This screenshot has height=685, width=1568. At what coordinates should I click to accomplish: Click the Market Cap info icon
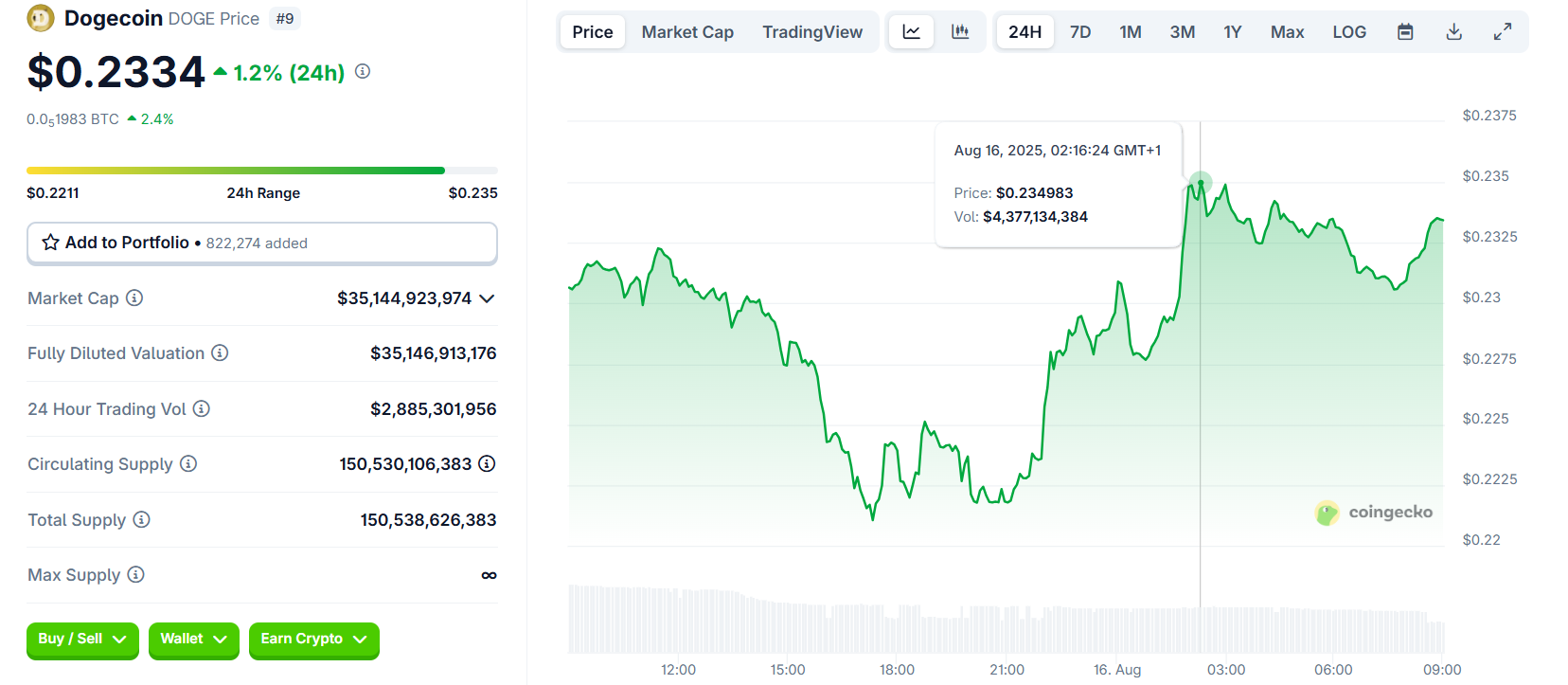pyautogui.click(x=134, y=297)
